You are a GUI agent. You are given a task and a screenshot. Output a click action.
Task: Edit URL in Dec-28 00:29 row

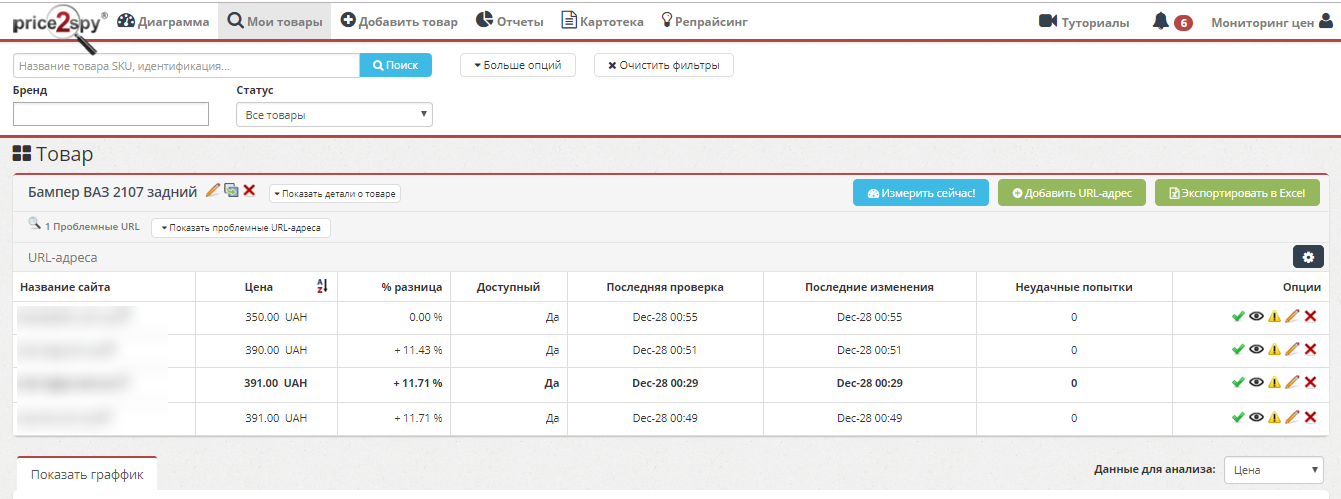pyautogui.click(x=1292, y=383)
